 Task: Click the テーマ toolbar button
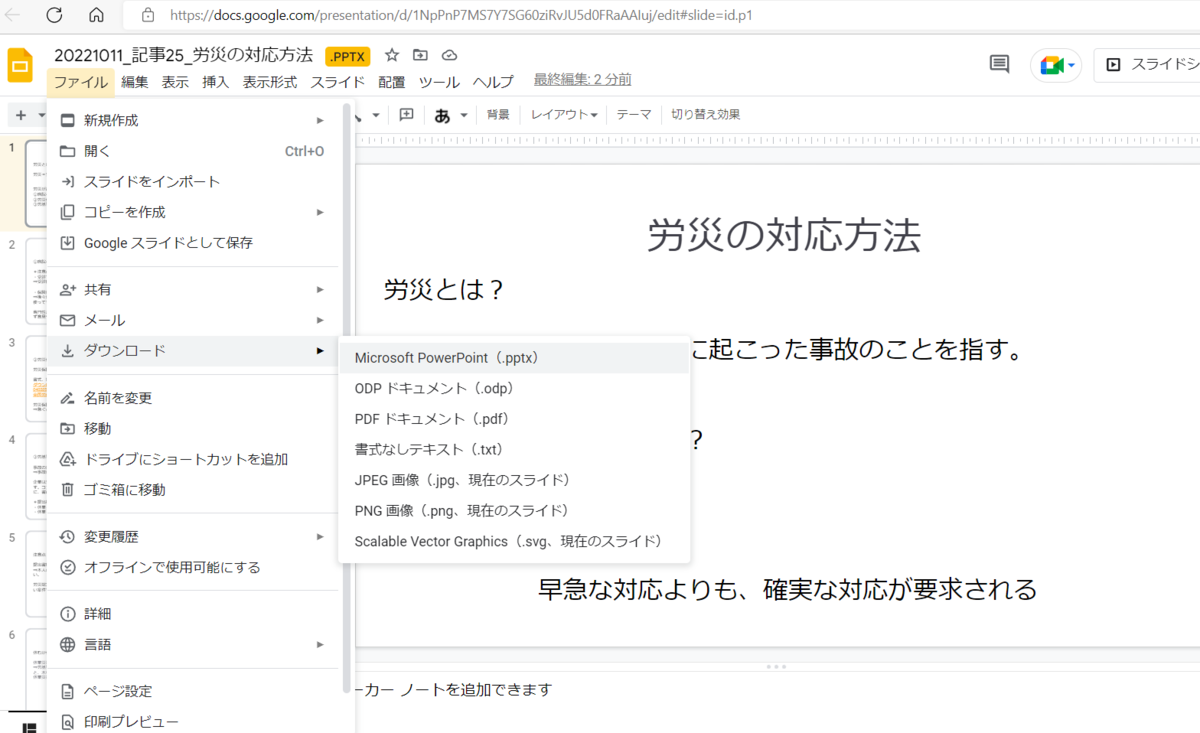pyautogui.click(x=634, y=115)
